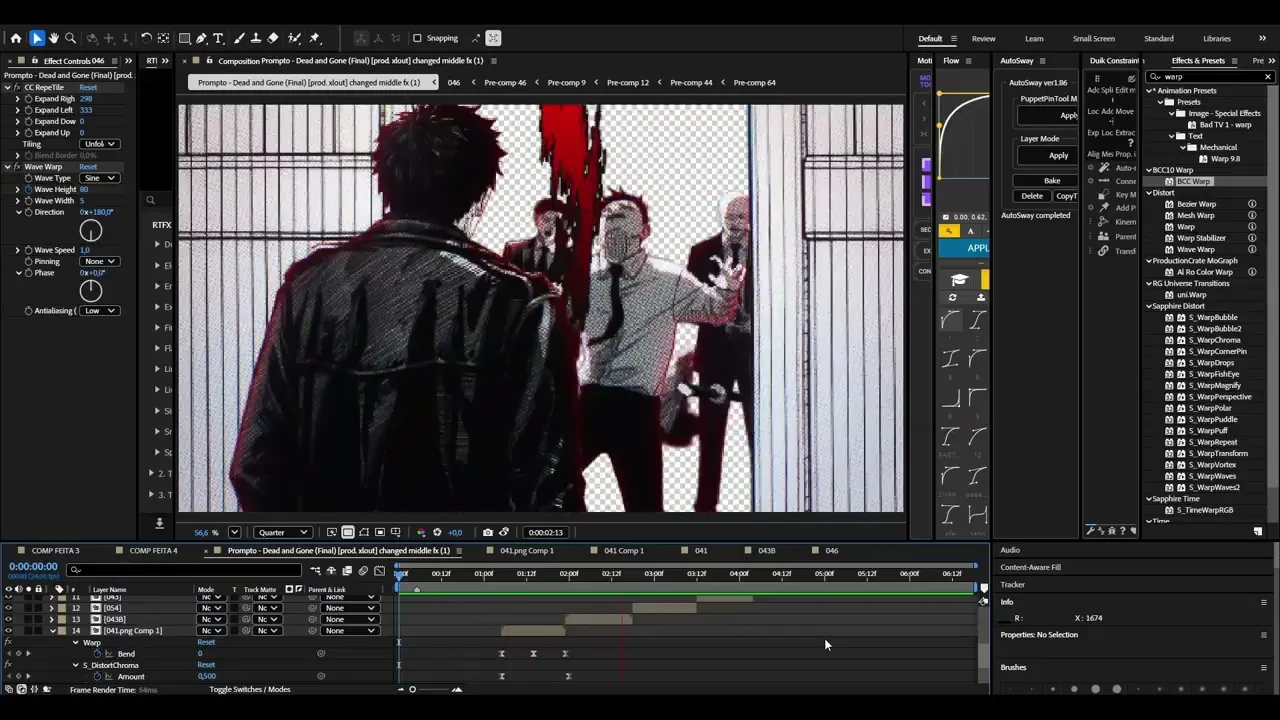This screenshot has height=720, width=1280.
Task: Select the Type text tool
Action: 219,38
